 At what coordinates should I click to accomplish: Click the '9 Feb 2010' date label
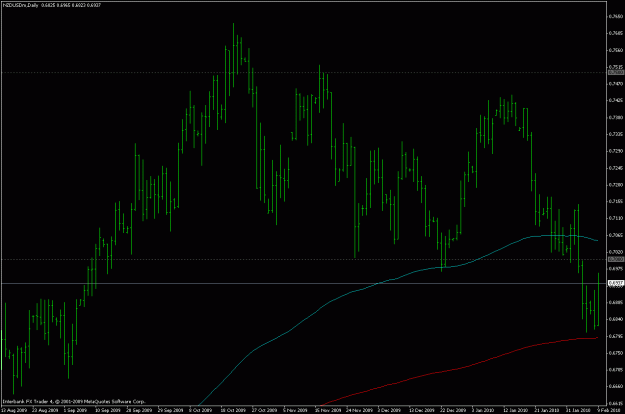[609, 410]
